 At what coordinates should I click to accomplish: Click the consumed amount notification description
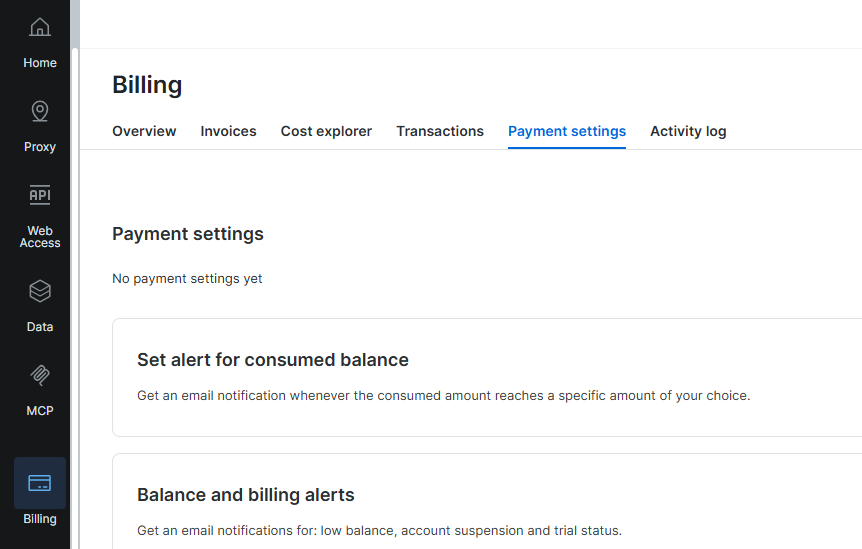point(444,396)
